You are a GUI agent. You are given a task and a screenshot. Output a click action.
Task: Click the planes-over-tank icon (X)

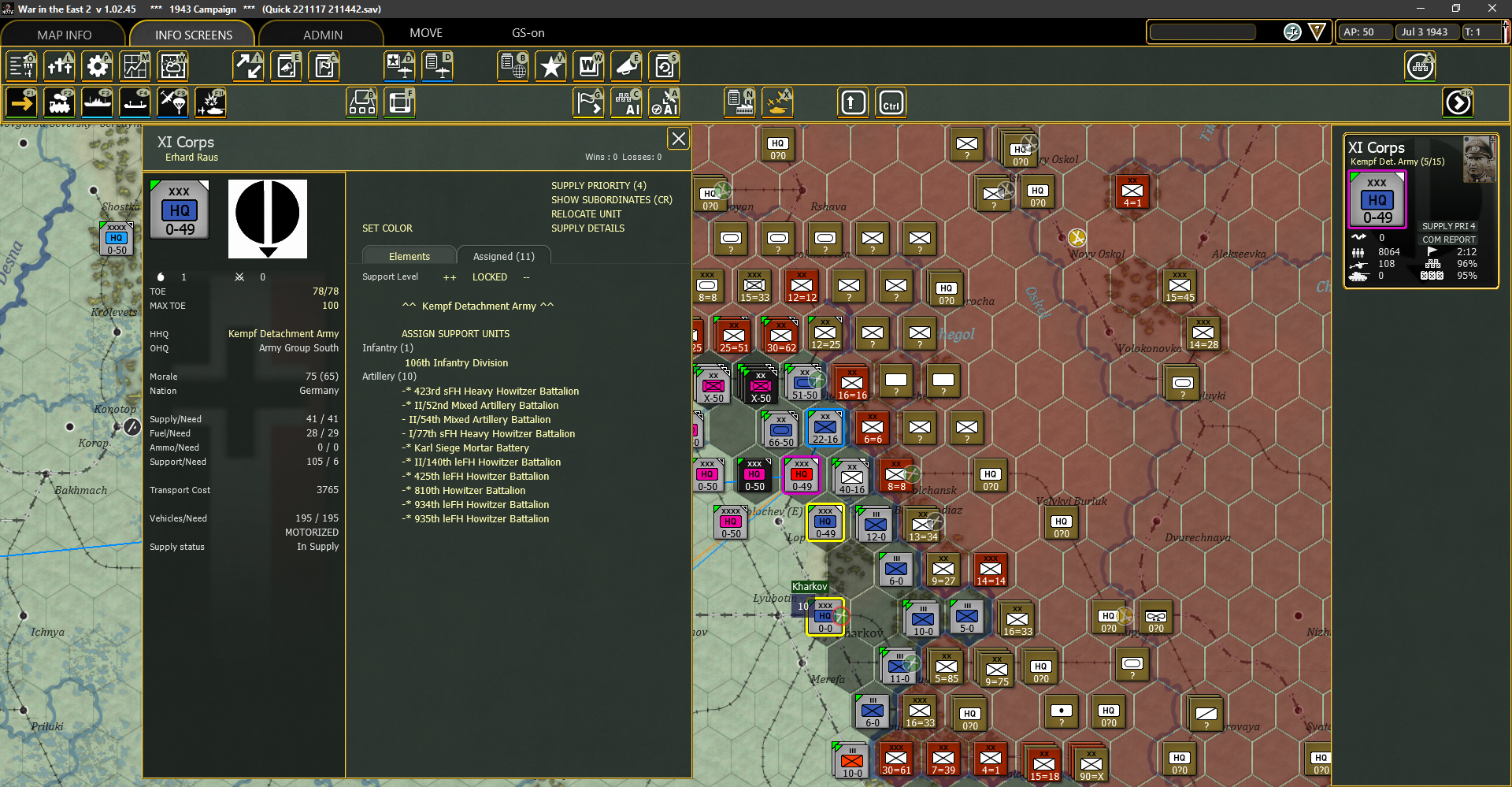(x=777, y=102)
